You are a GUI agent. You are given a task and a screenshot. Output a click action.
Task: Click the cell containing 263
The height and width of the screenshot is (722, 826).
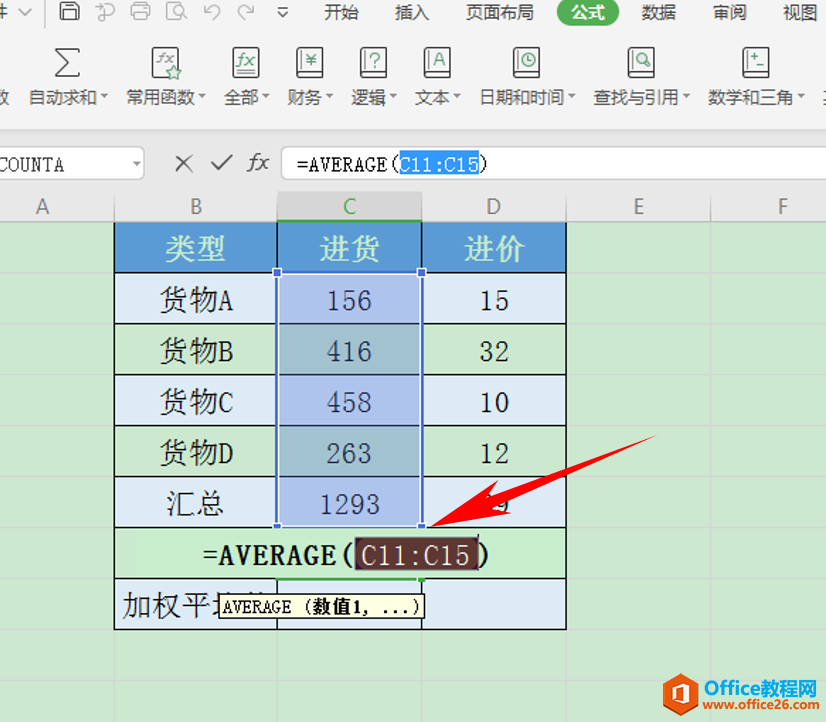coord(349,452)
